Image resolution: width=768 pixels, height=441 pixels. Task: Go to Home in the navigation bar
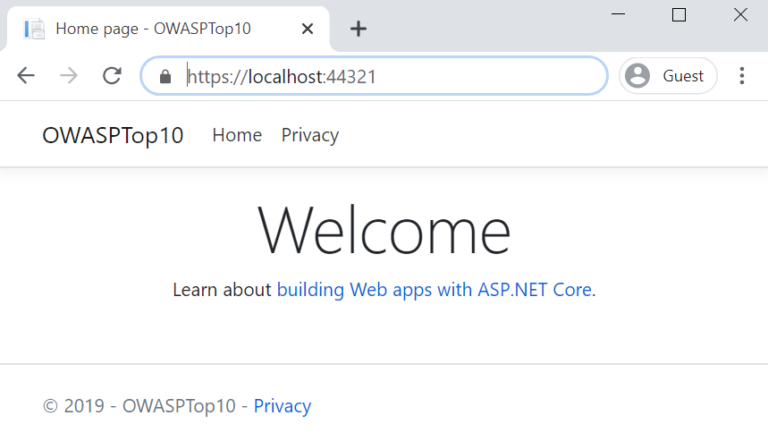pyautogui.click(x=237, y=135)
